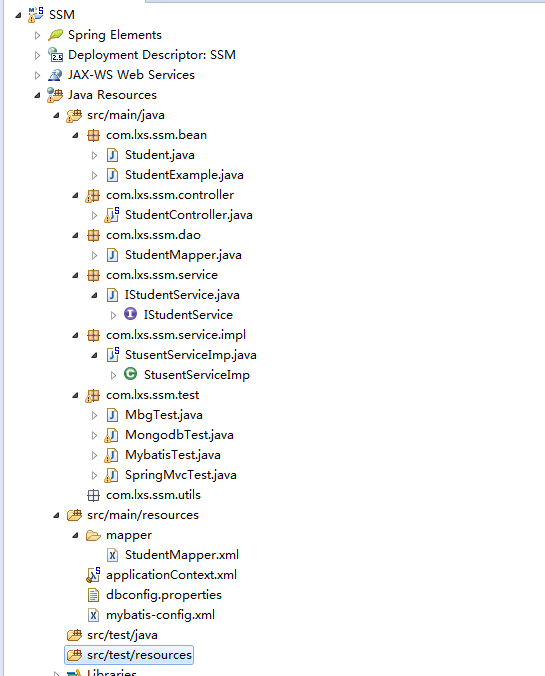
Task: Collapse the com.lxs.ssm.bean package
Action: coord(75,135)
